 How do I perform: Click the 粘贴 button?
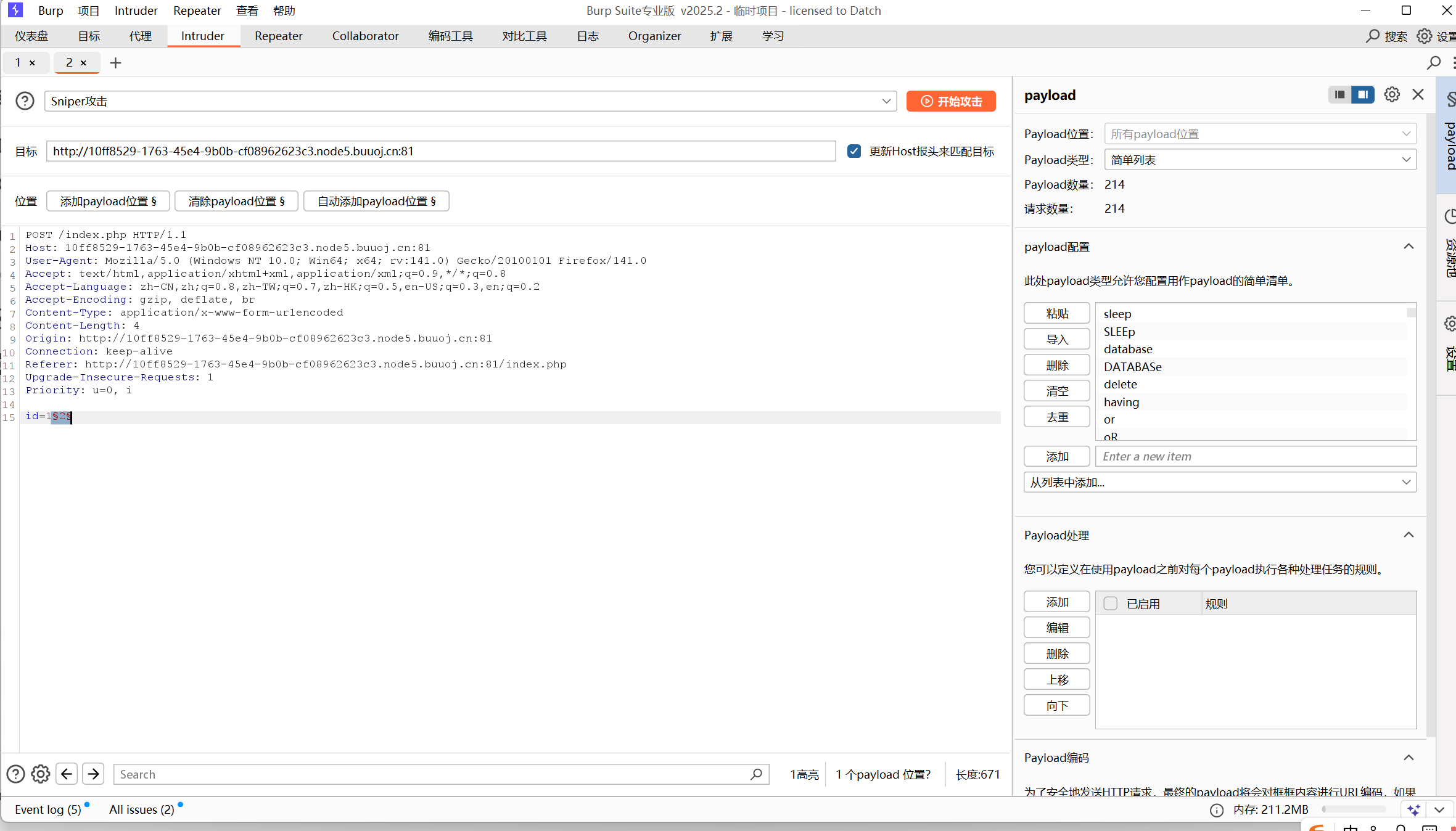click(x=1057, y=313)
